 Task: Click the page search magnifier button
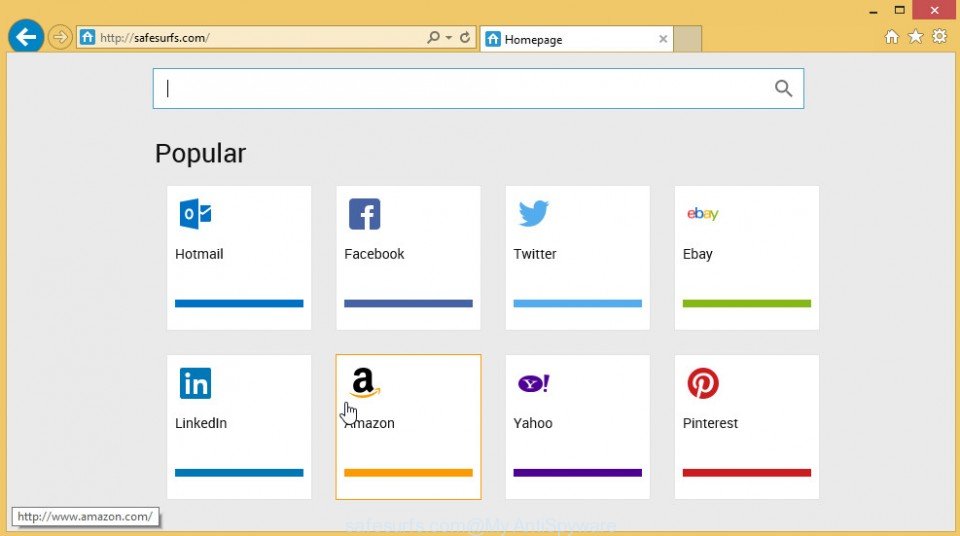(784, 88)
